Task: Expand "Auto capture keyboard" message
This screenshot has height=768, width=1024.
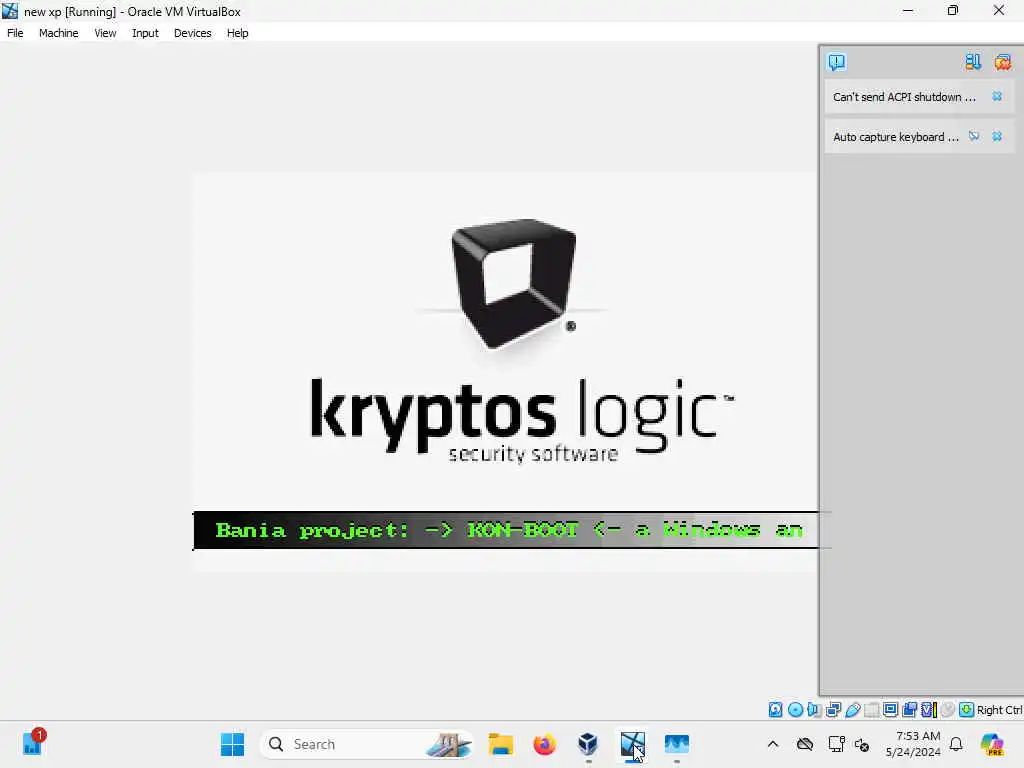Action: pos(895,136)
